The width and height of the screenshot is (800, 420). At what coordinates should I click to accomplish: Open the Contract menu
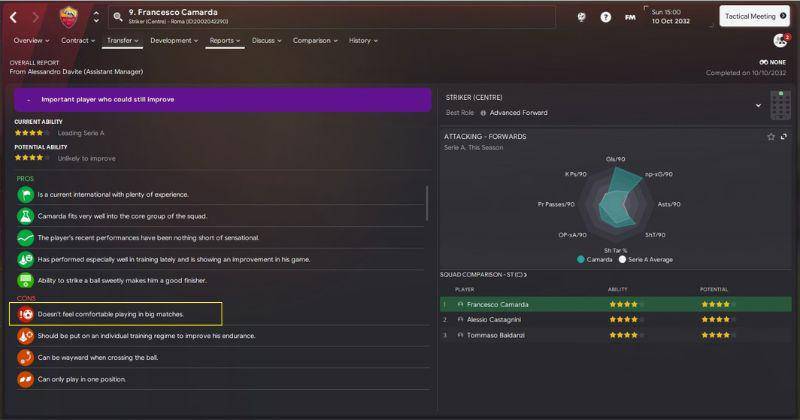78,40
